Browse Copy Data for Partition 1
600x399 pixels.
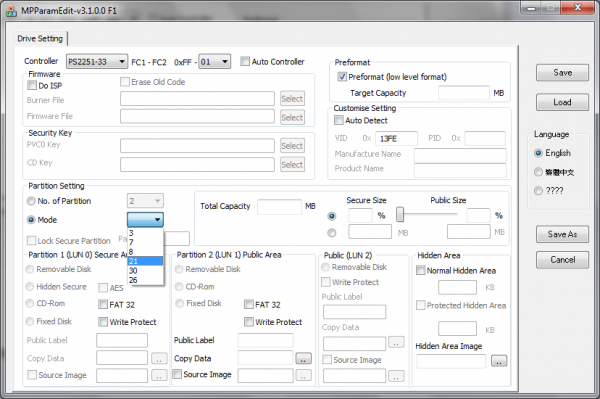point(159,359)
